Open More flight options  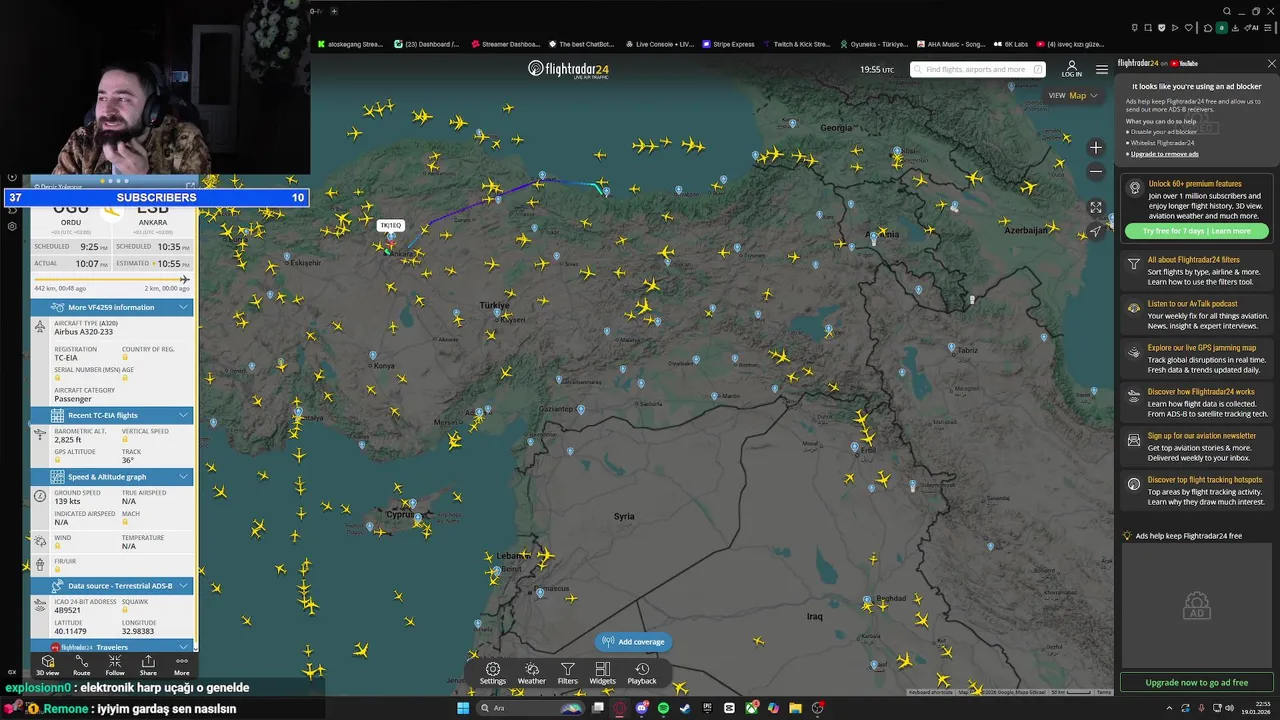181,665
